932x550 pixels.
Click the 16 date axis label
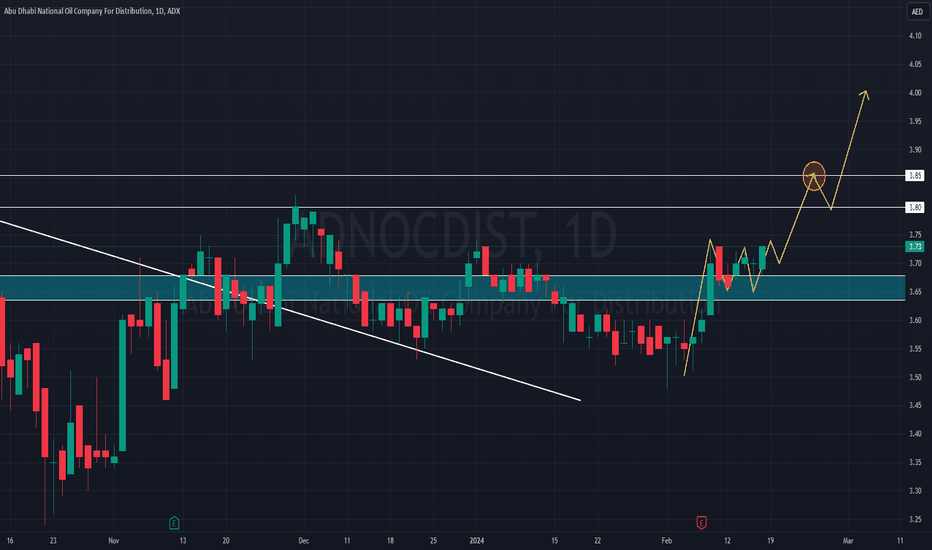10,540
